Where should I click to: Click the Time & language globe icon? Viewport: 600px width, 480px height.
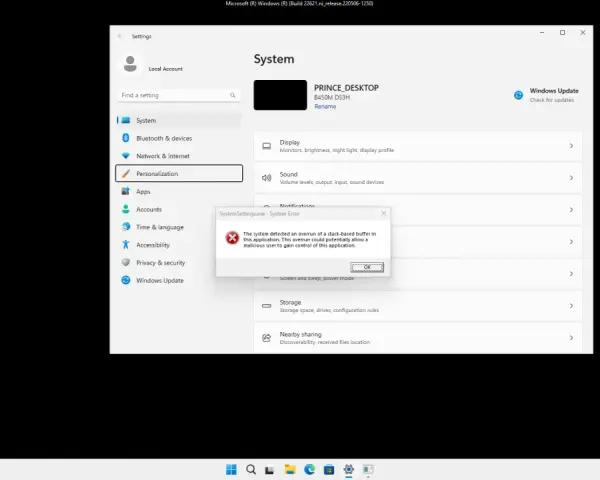[x=126, y=227]
